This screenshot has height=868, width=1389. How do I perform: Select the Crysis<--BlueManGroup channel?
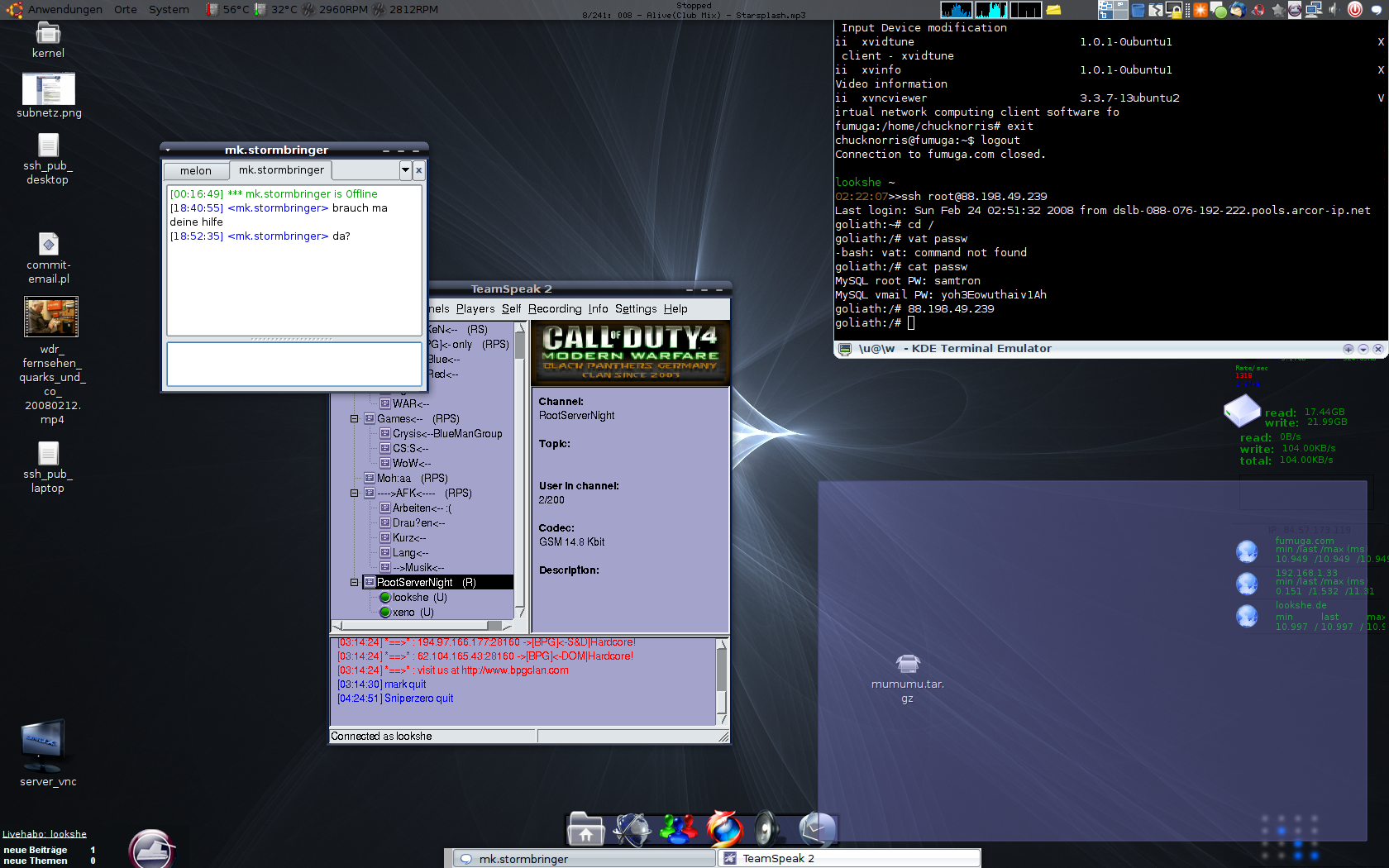pyautogui.click(x=441, y=434)
